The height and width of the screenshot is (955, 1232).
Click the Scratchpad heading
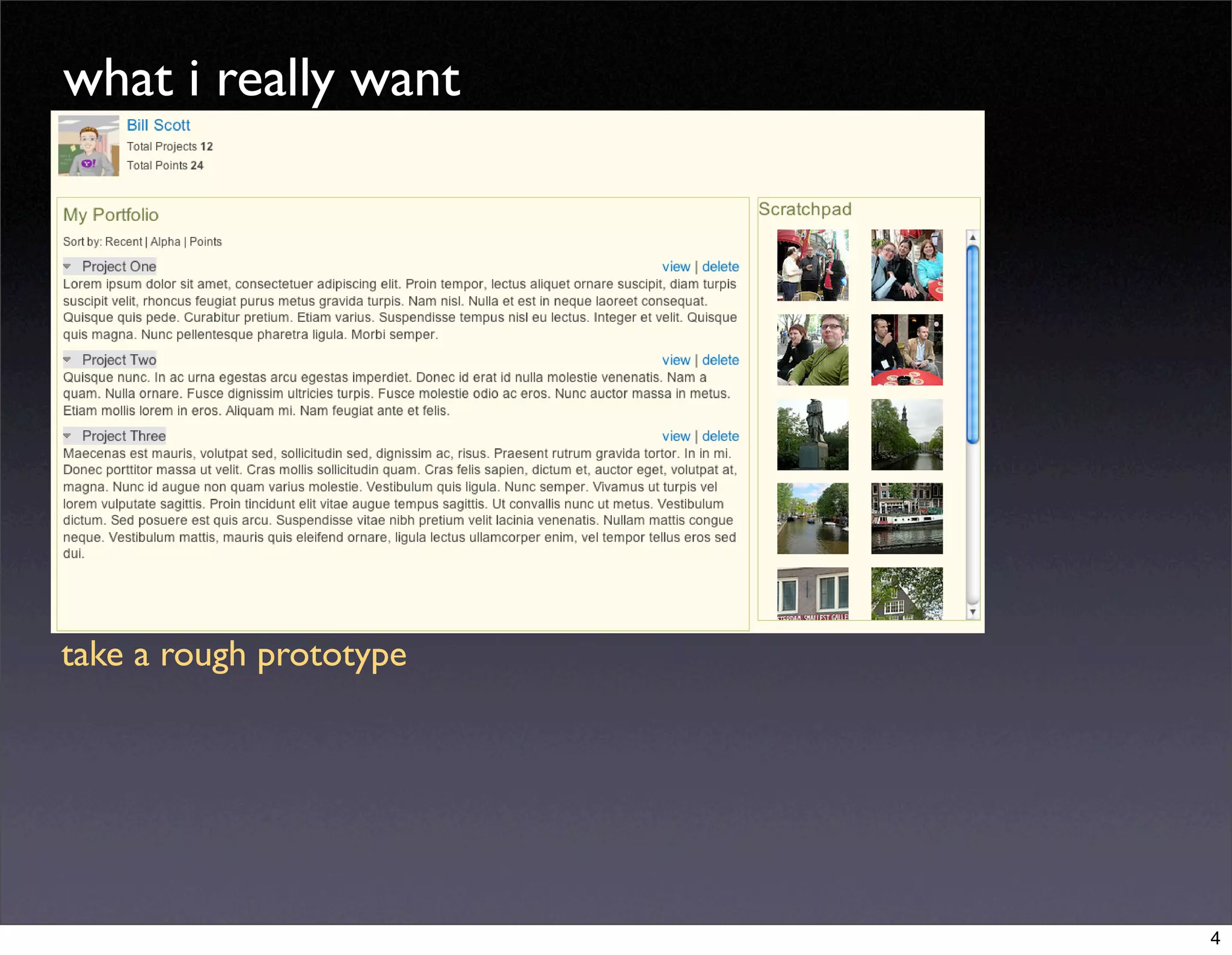(805, 209)
